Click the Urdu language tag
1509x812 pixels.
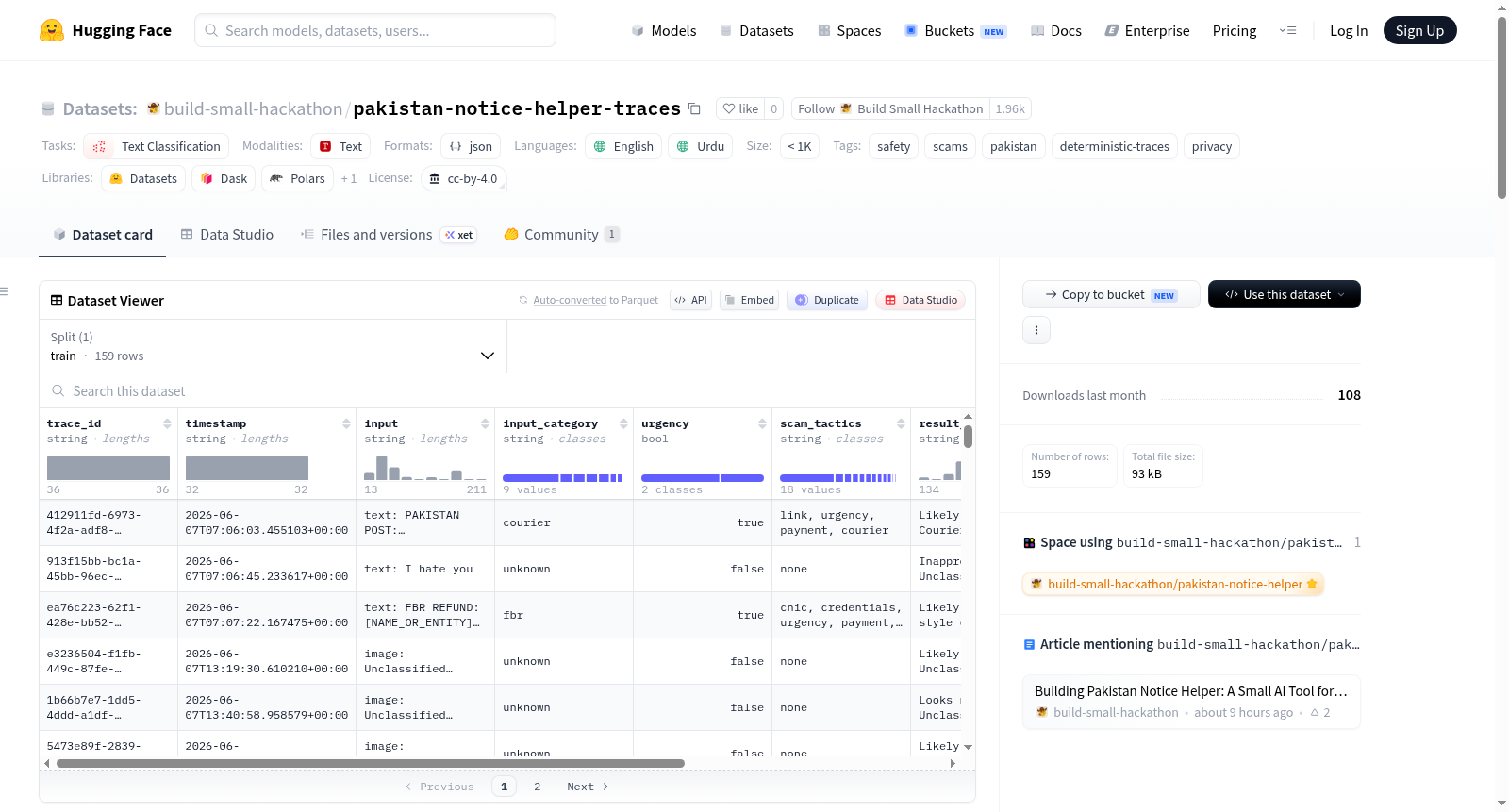point(701,146)
